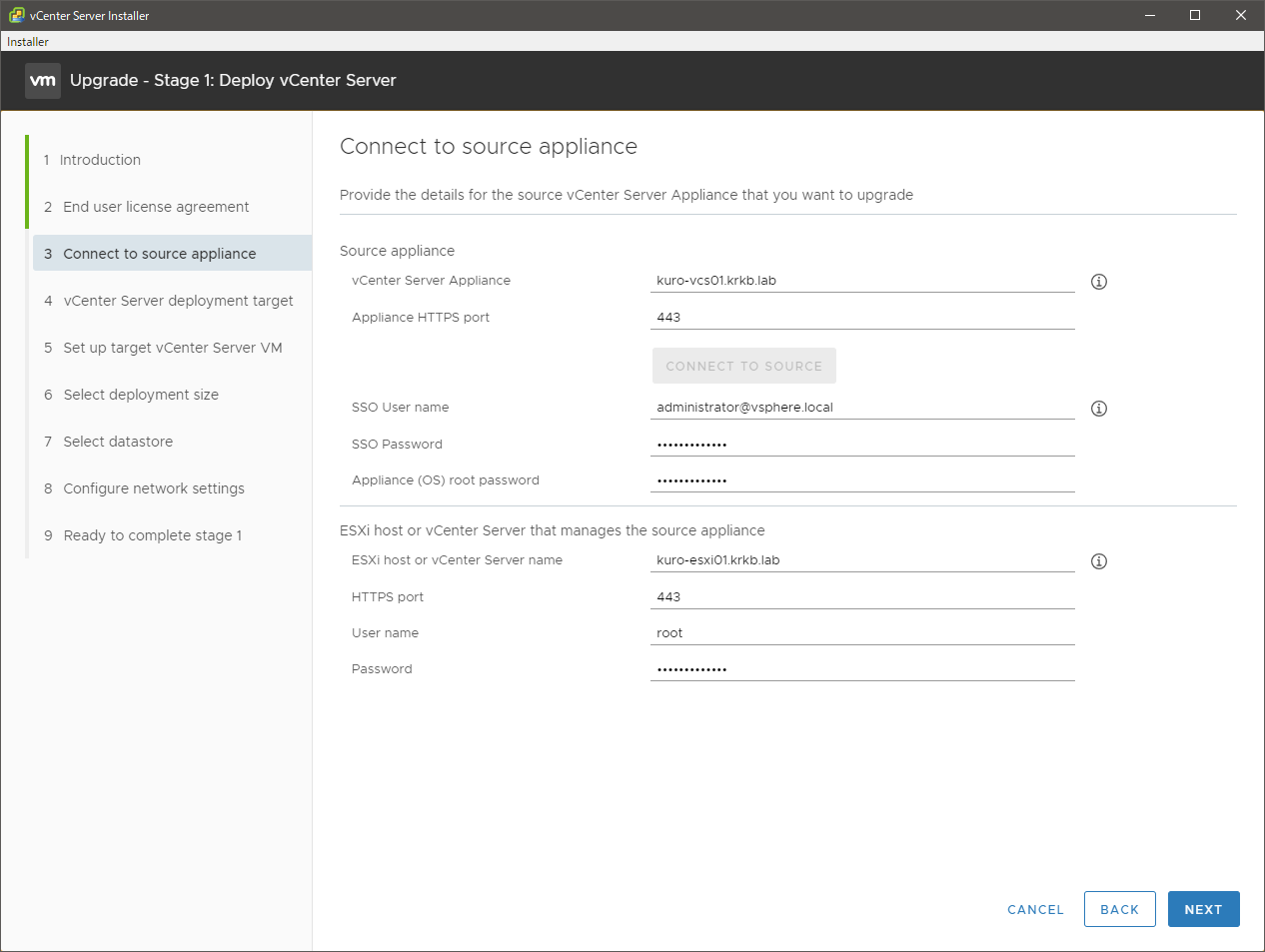Viewport: 1265px width, 952px height.
Task: Click the VMware vm logo in header
Action: (43, 81)
